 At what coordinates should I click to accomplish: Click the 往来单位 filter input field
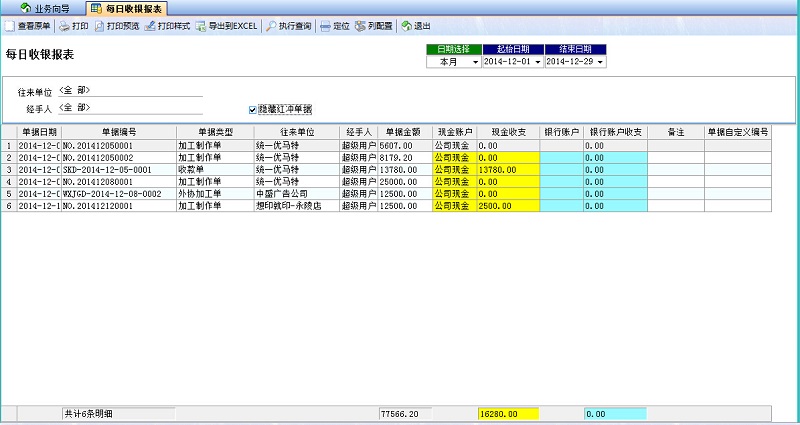coord(130,90)
